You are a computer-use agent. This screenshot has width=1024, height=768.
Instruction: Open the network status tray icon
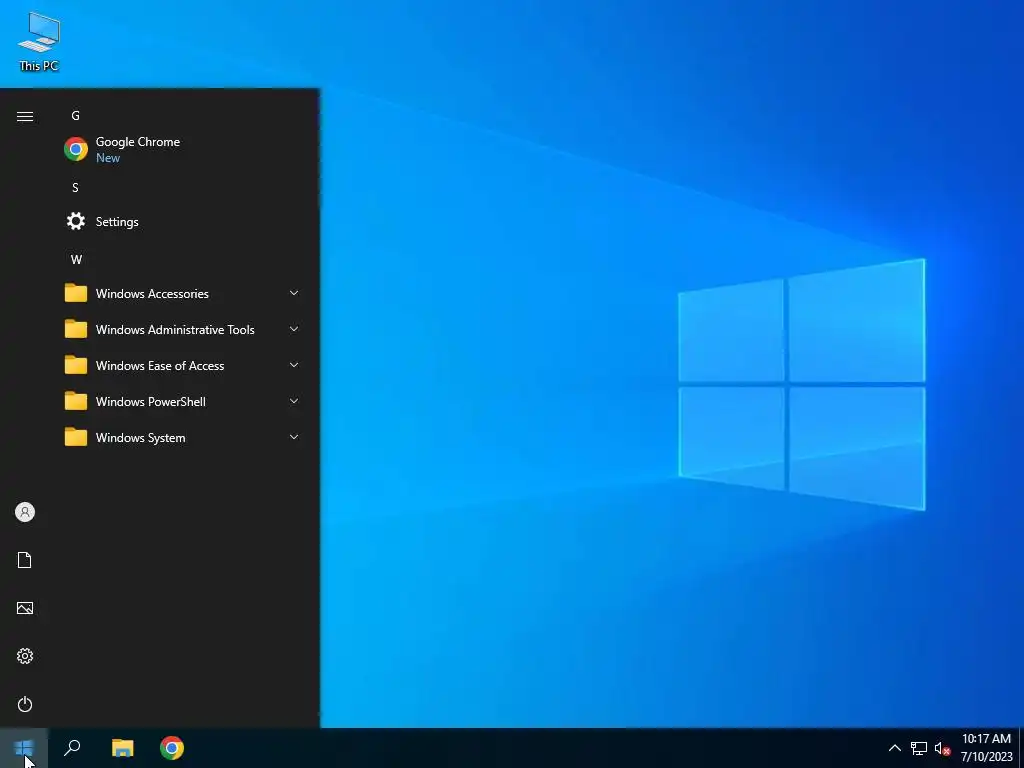919,748
